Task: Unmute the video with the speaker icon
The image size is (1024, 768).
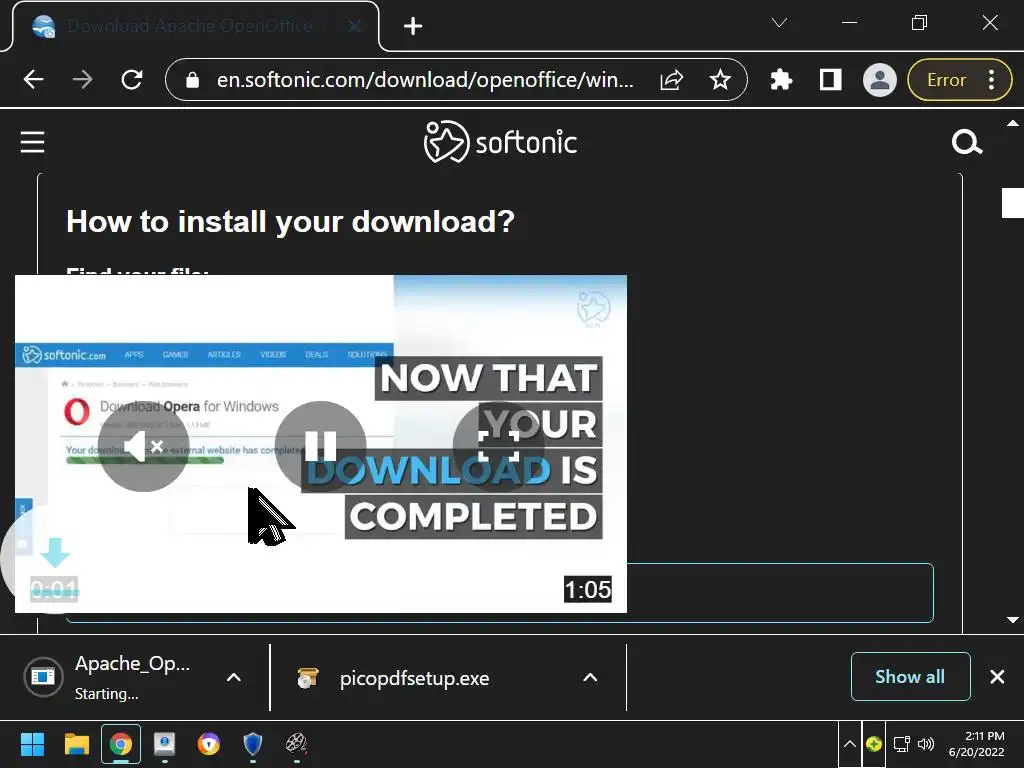Action: tap(144, 447)
